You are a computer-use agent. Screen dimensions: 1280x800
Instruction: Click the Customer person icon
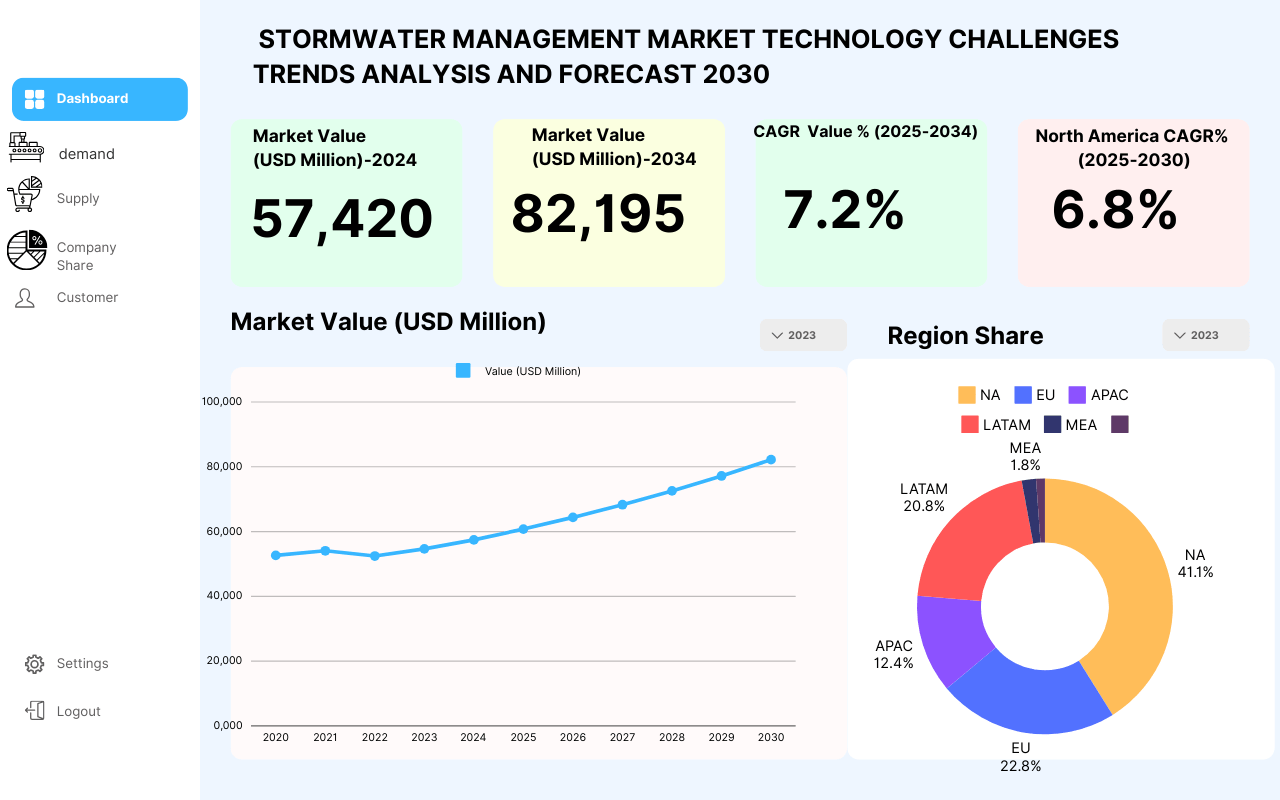tap(25, 298)
